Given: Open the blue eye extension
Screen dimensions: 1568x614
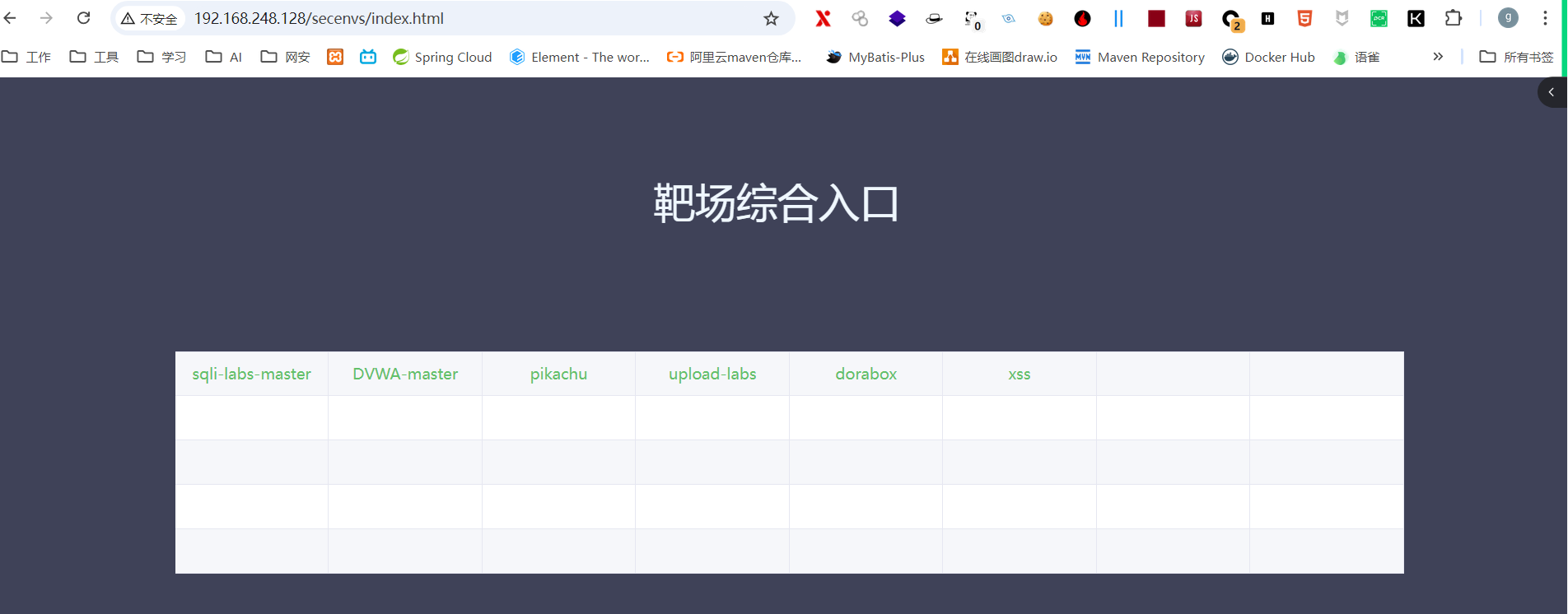Looking at the screenshot, I should [1009, 18].
